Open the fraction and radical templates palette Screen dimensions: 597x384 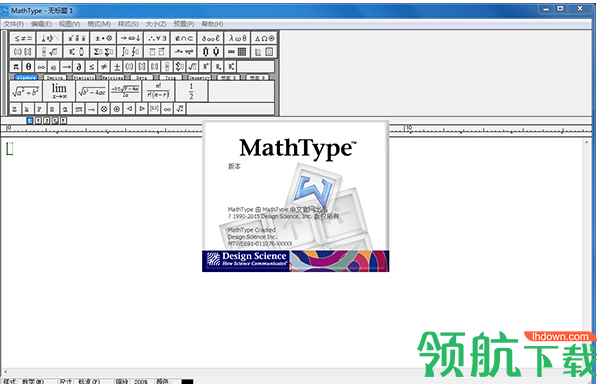49,52
